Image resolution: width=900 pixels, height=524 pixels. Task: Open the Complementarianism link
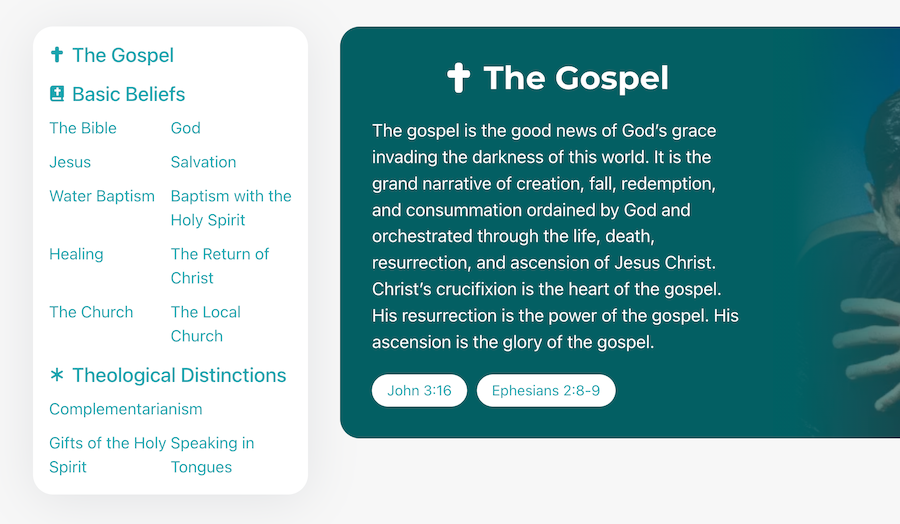click(126, 409)
